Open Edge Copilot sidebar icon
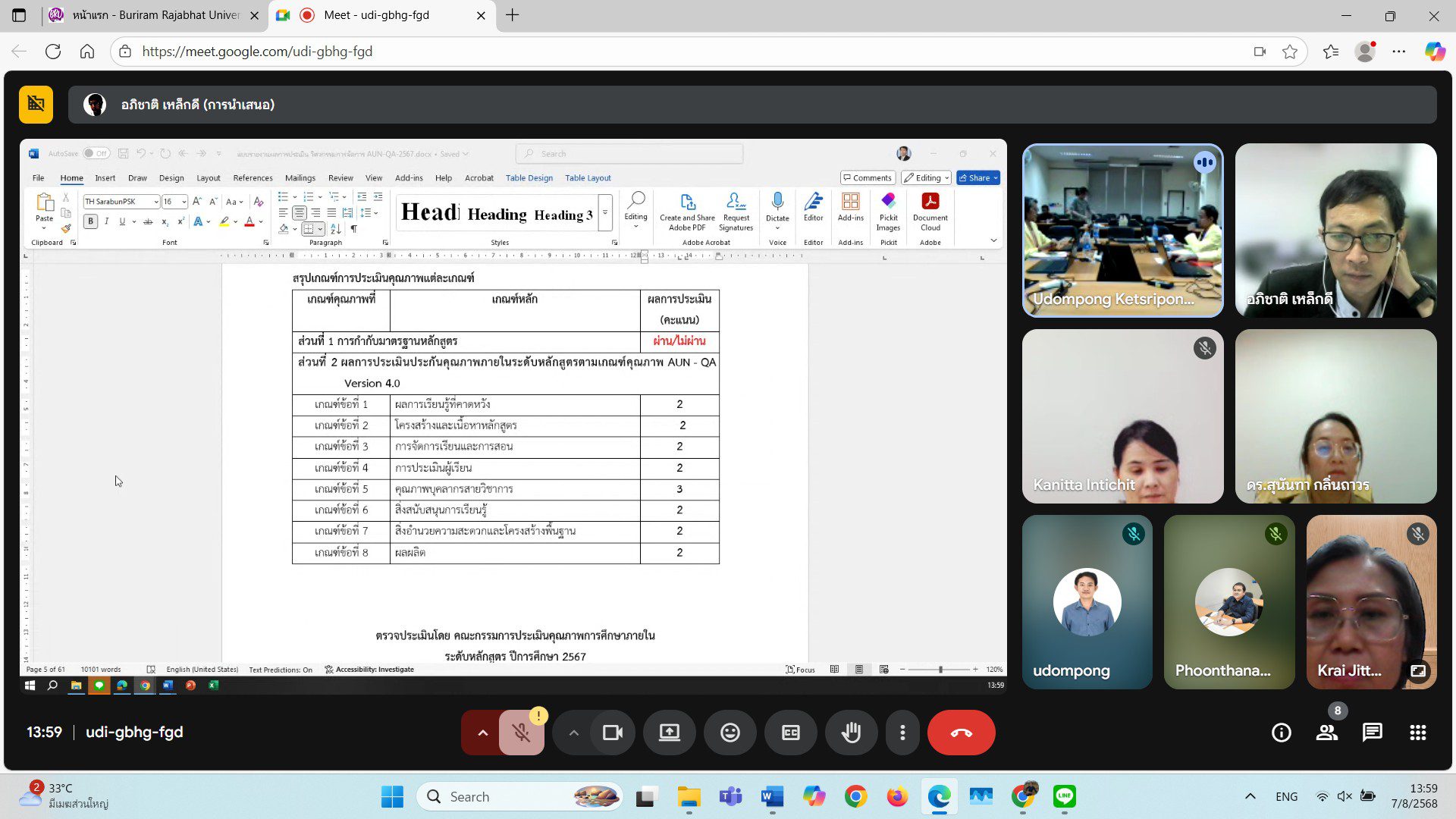Viewport: 1456px width, 819px height. [x=1435, y=52]
